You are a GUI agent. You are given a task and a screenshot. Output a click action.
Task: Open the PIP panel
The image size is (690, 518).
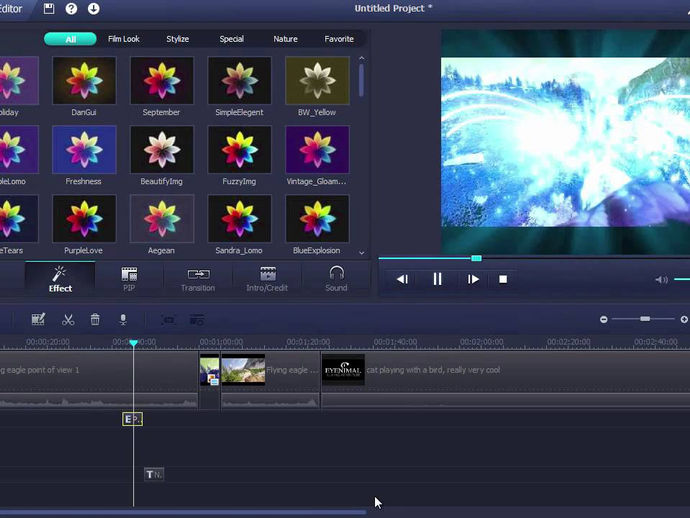129,279
